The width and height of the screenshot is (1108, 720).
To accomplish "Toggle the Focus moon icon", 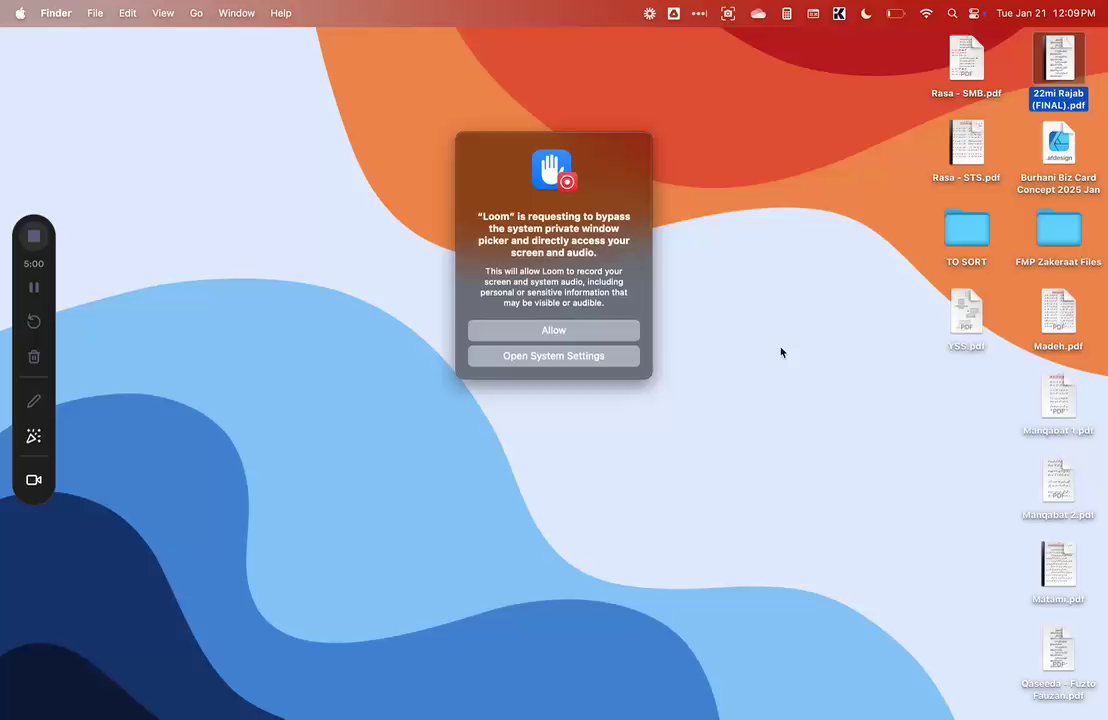I will click(x=866, y=13).
